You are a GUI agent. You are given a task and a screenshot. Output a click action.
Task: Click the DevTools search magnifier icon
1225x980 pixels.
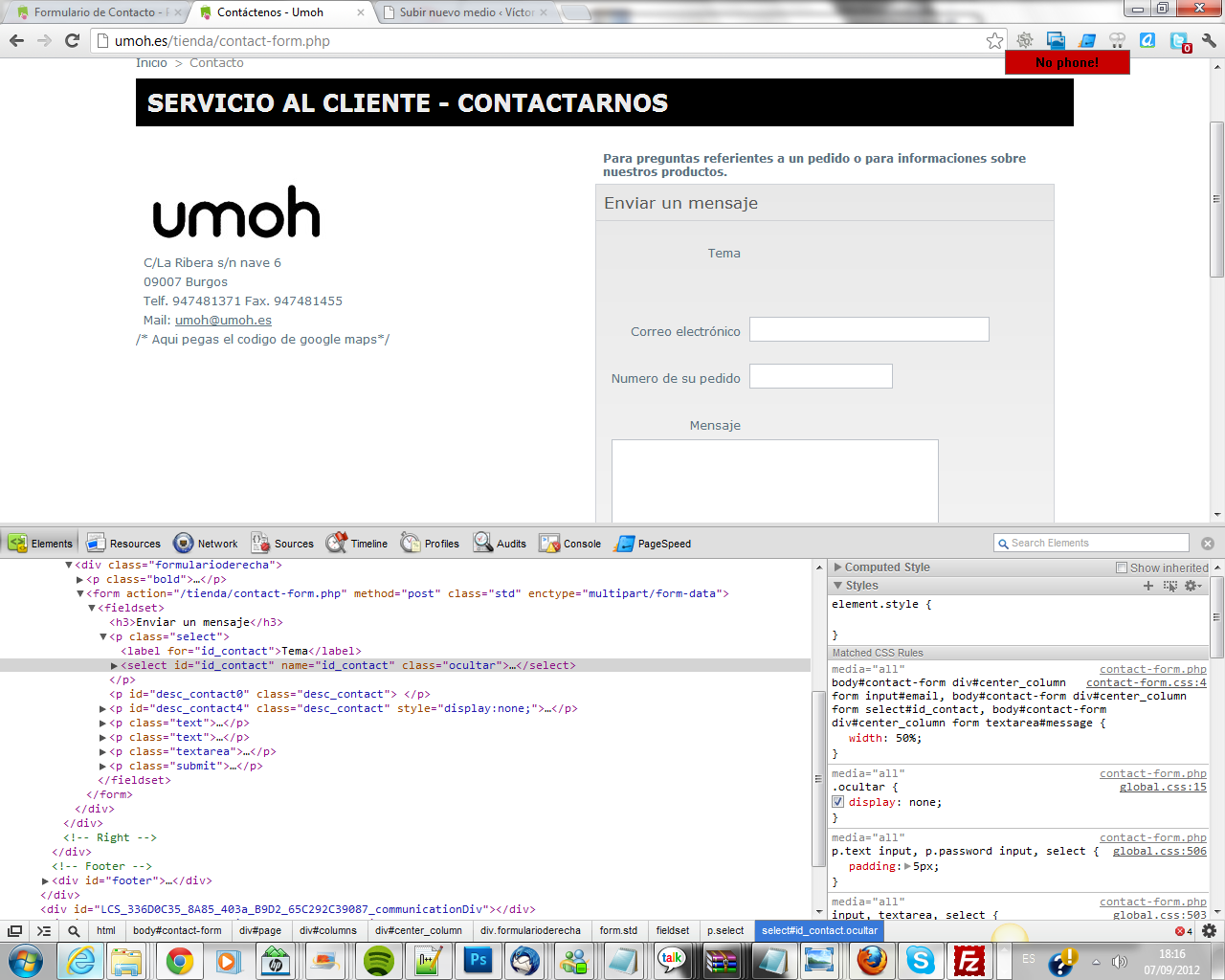[74, 930]
